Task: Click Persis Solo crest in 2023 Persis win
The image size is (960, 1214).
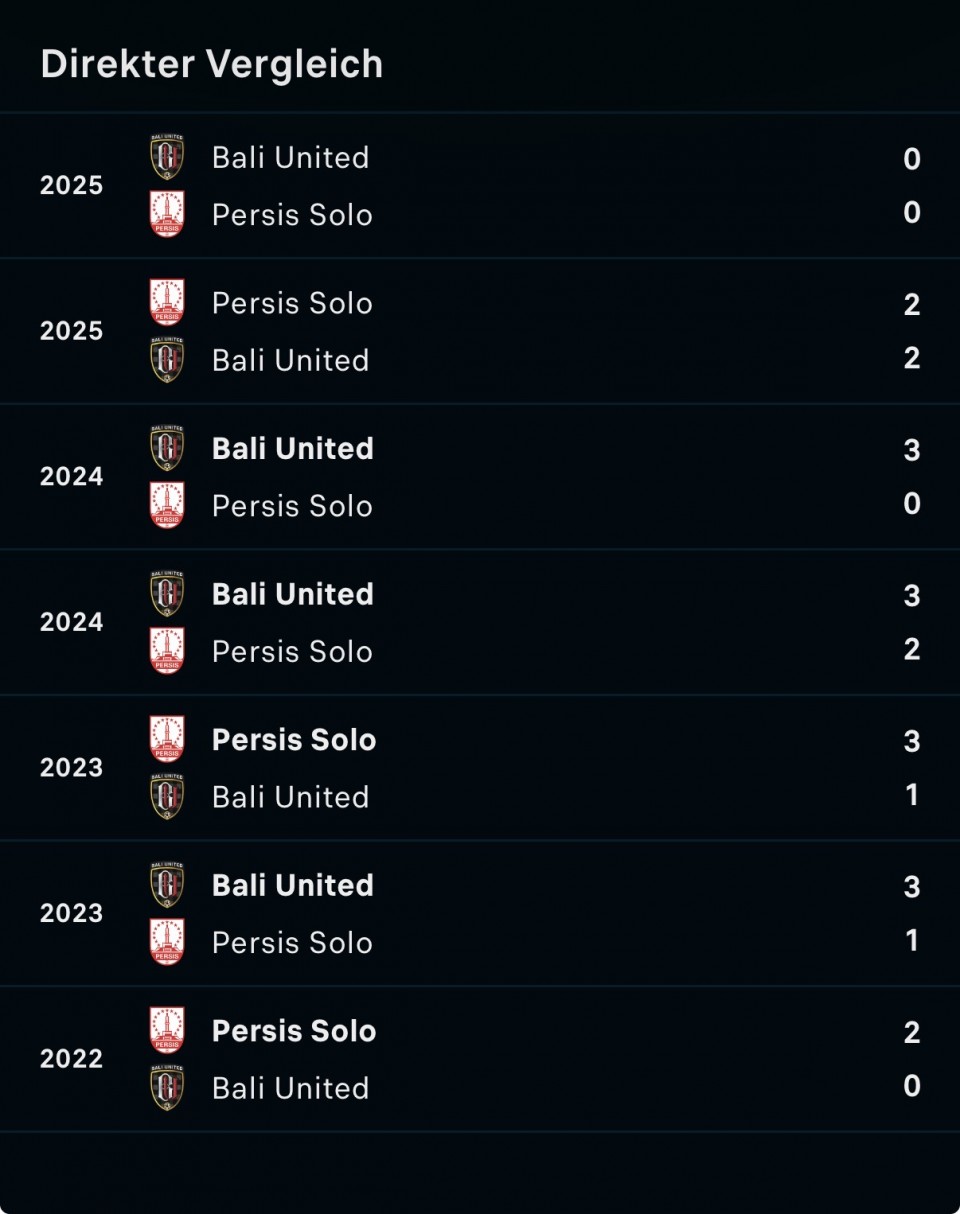Action: point(167,740)
